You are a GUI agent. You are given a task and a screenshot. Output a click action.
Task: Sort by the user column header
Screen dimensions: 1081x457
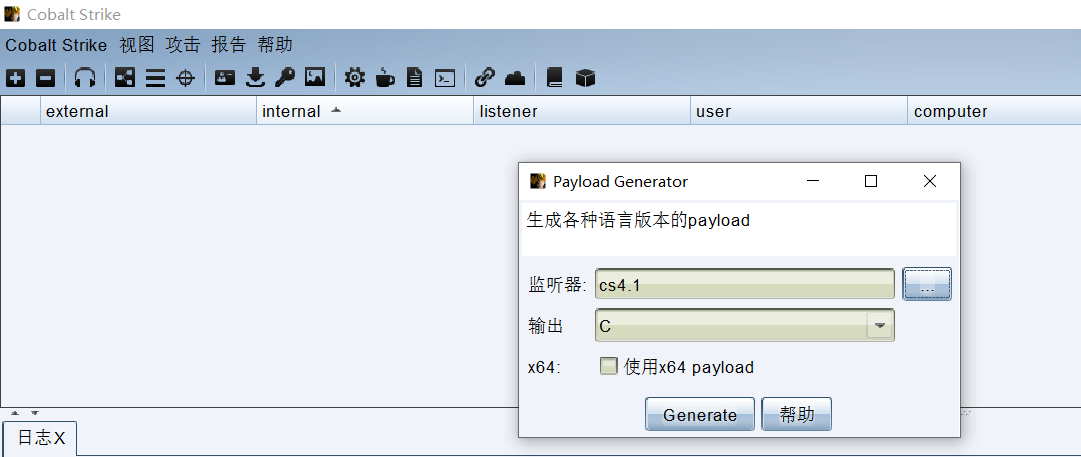799,111
